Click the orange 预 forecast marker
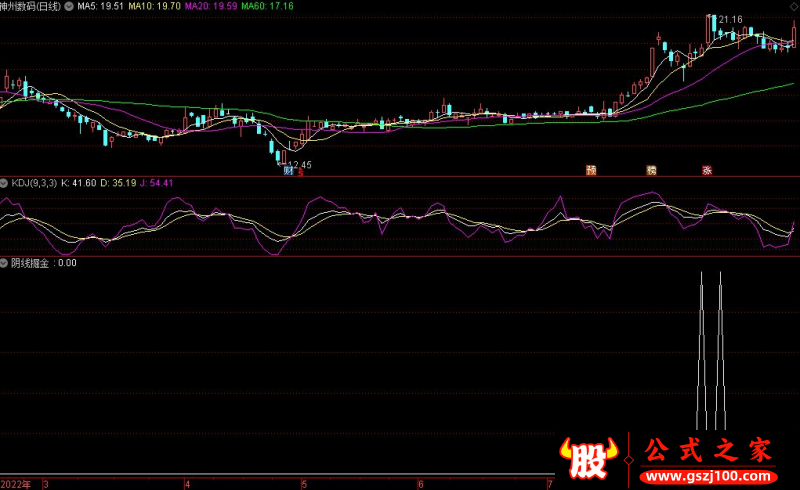 pyautogui.click(x=591, y=170)
